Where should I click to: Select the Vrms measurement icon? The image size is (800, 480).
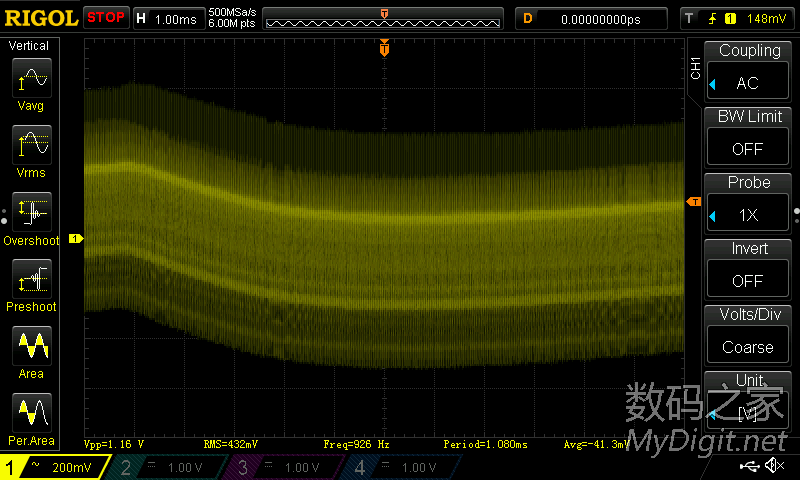coord(32,145)
